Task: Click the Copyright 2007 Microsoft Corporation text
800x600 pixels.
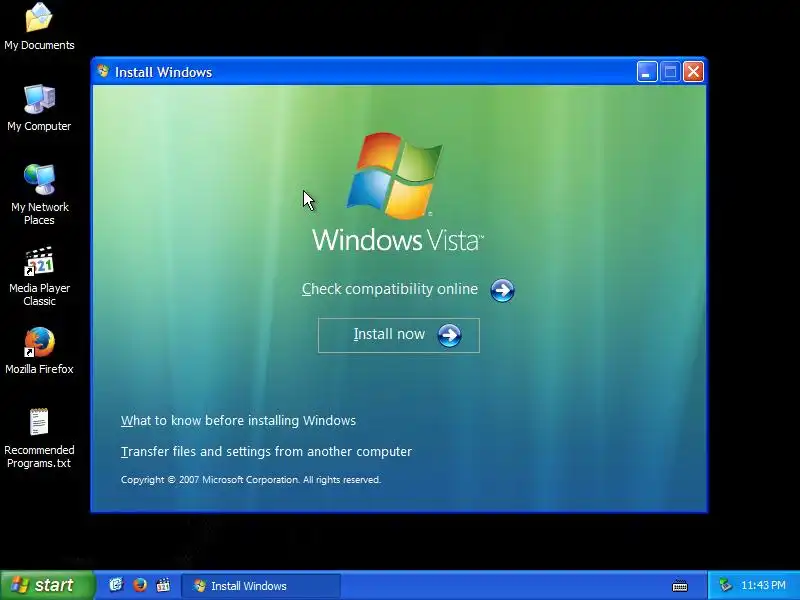Action: coord(251,480)
